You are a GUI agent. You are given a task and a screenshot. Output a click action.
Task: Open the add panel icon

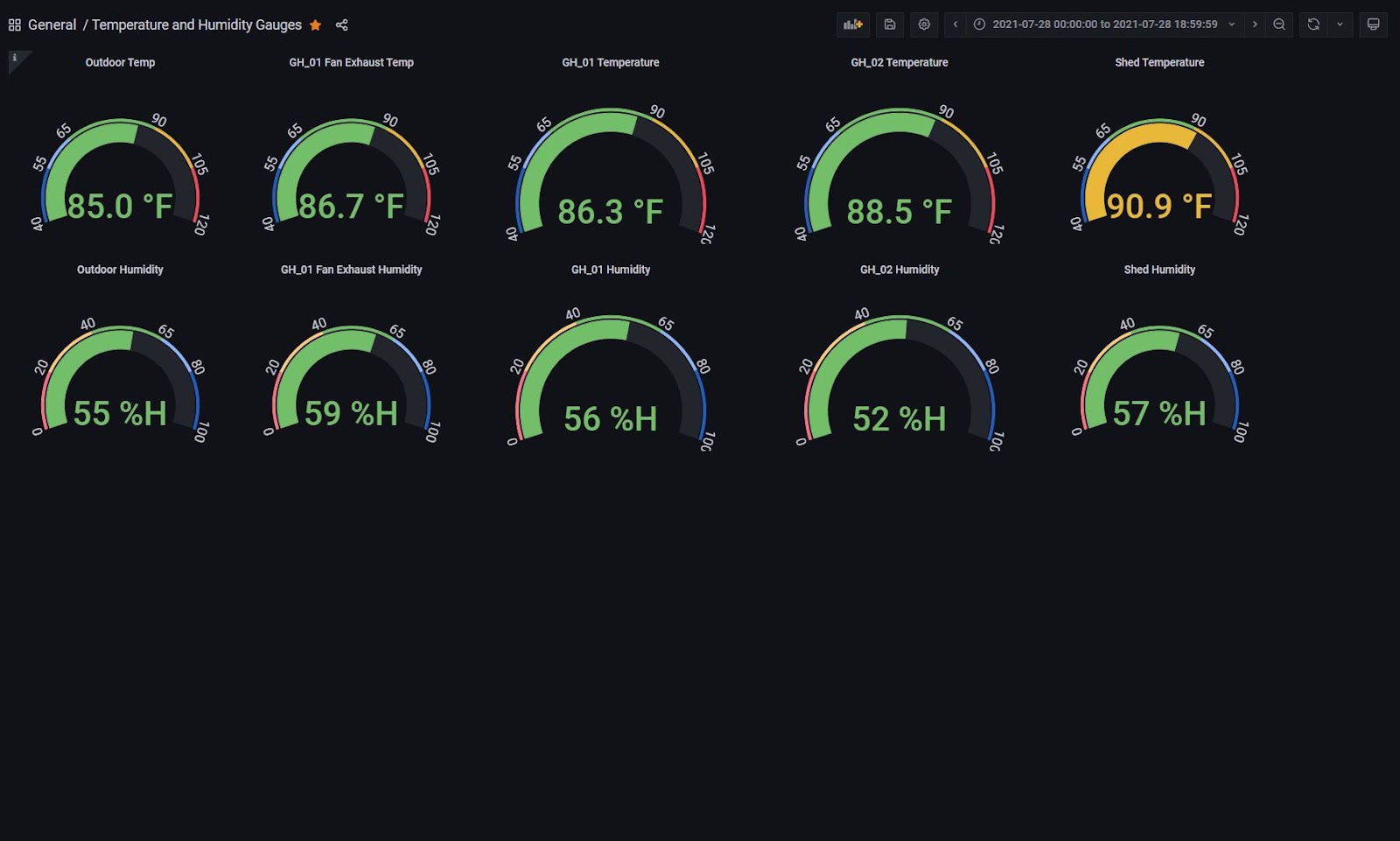click(x=852, y=25)
